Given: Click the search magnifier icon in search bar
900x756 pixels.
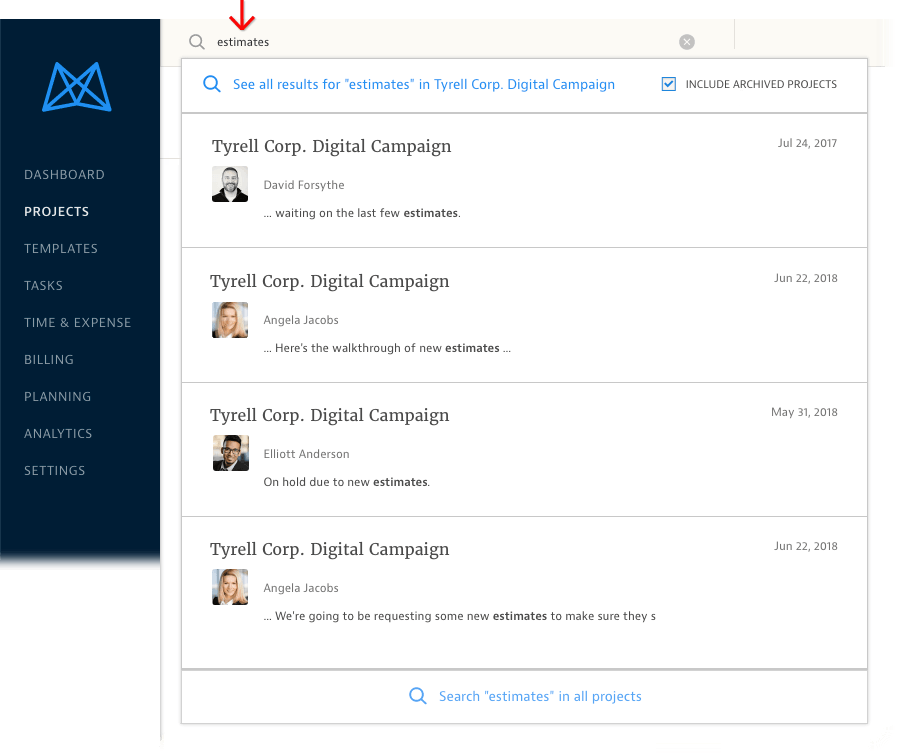Looking at the screenshot, I should pyautogui.click(x=197, y=42).
